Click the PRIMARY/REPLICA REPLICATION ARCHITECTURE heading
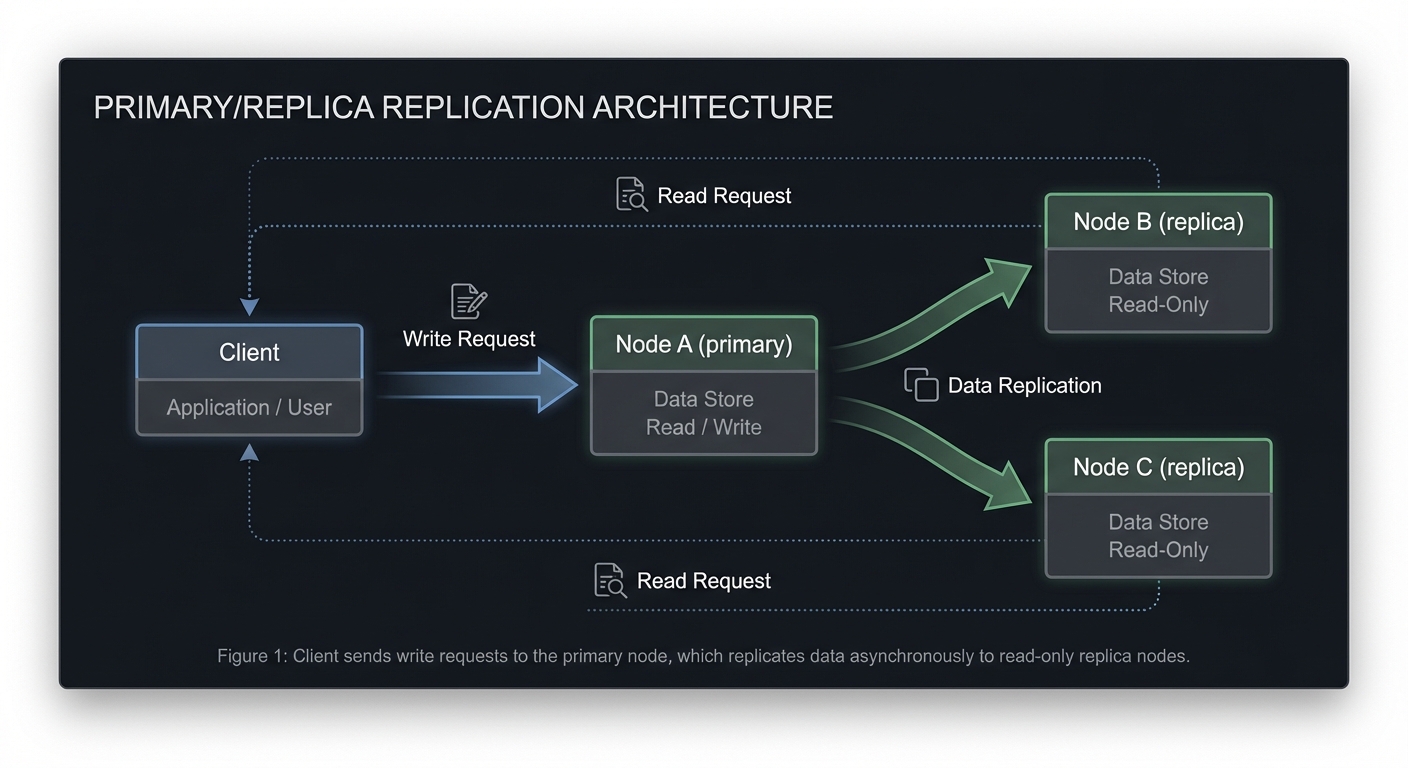The image size is (1408, 768). point(463,107)
